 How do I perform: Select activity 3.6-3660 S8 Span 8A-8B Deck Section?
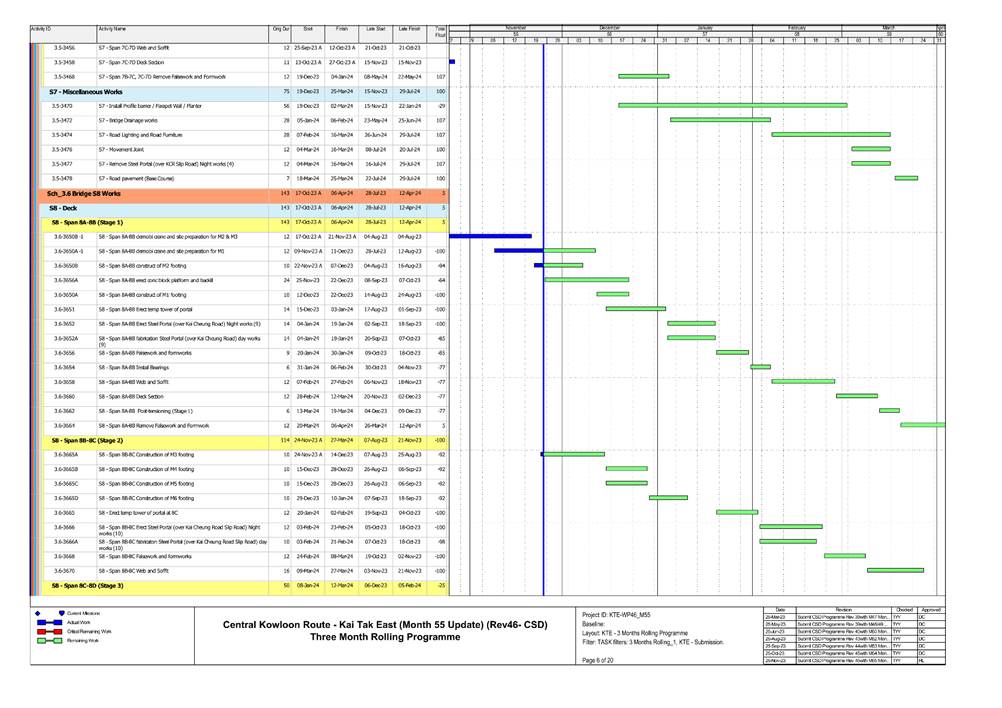click(138, 396)
